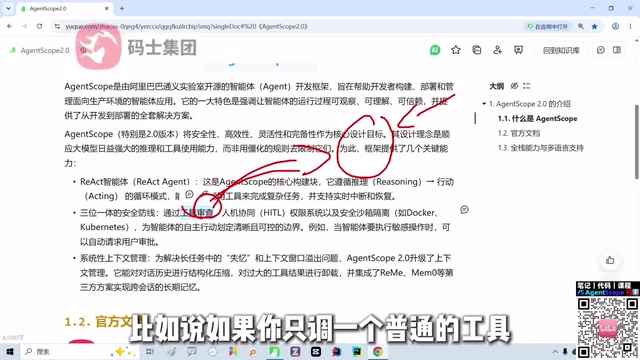Hide the outline using the eye-slash icon
640x360 pixels.
click(x=514, y=86)
